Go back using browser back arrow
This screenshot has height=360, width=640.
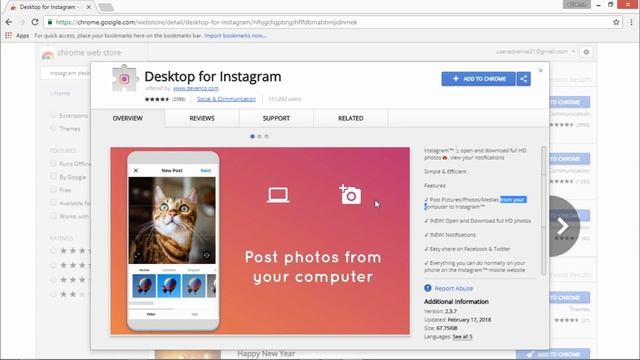pyautogui.click(x=9, y=22)
